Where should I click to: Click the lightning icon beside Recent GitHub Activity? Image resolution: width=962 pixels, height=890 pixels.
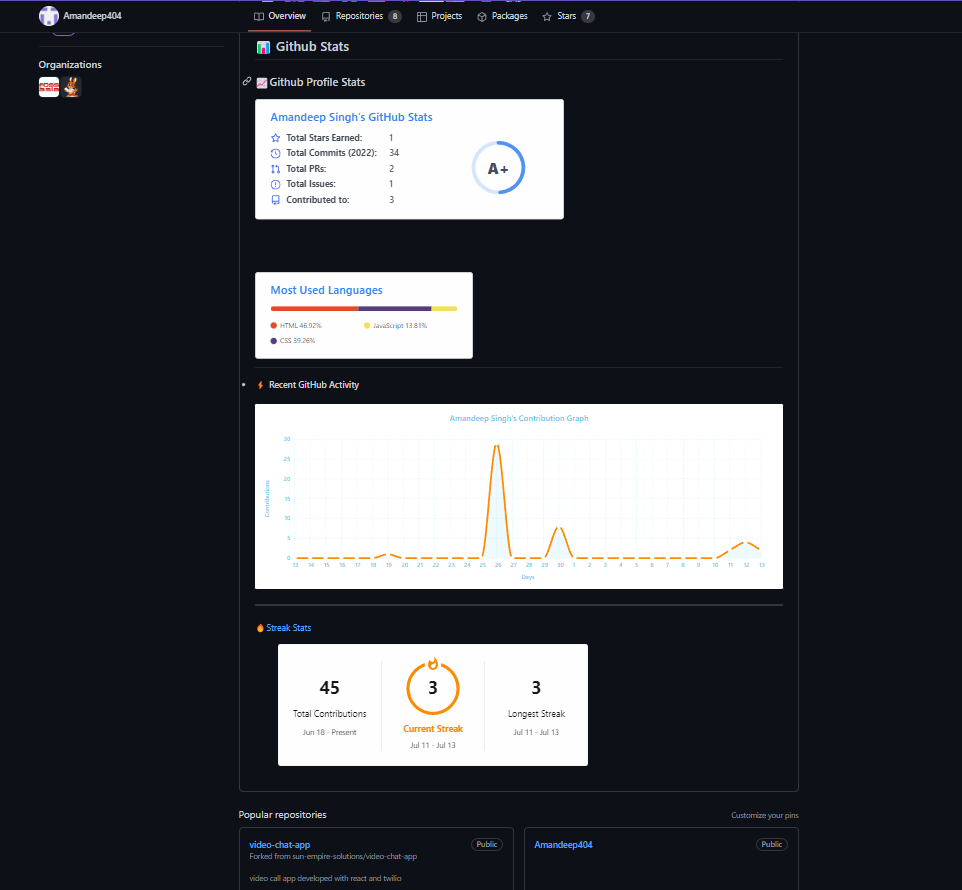coord(261,385)
